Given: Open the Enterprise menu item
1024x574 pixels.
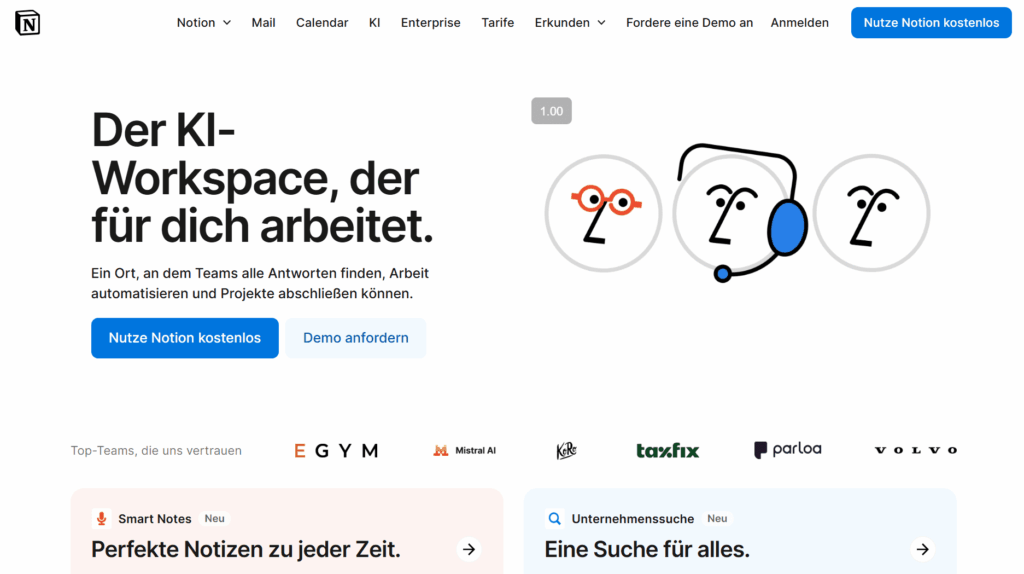Looking at the screenshot, I should pyautogui.click(x=430, y=23).
